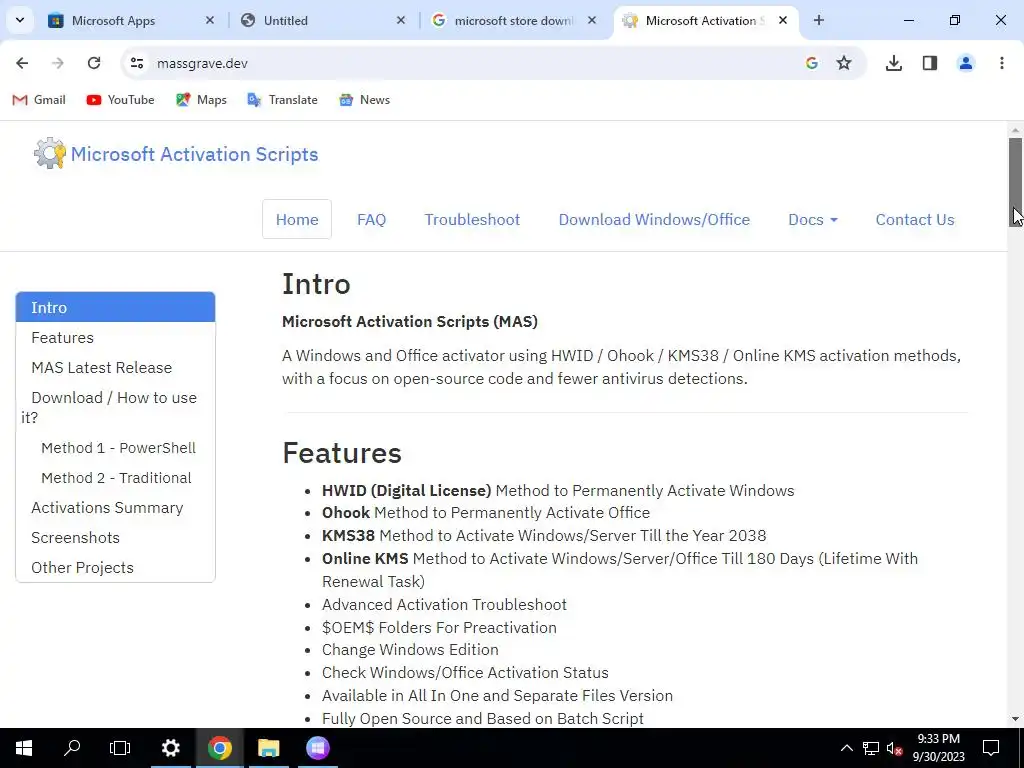
Task: Select the Home navigation item
Action: 297,219
